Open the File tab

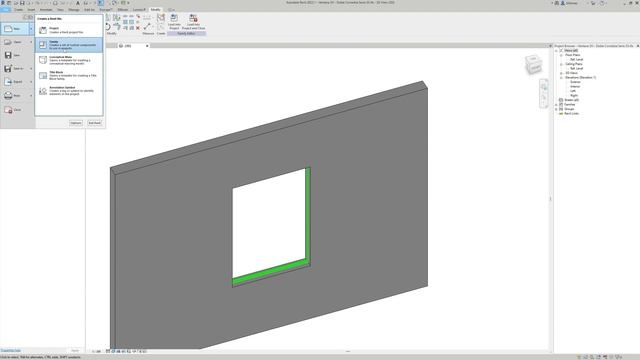pyautogui.click(x=6, y=9)
